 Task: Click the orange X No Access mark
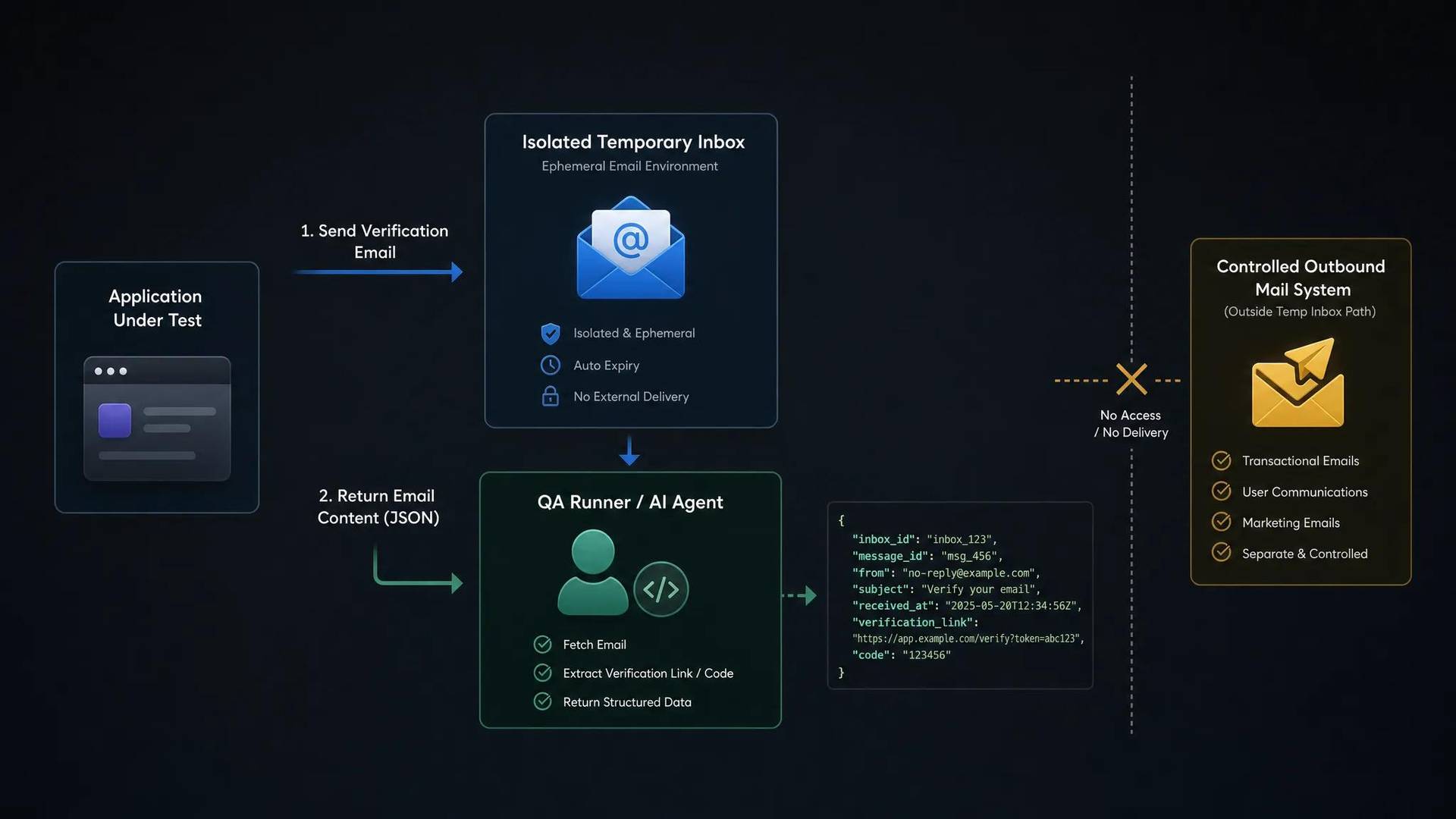coord(1131,379)
